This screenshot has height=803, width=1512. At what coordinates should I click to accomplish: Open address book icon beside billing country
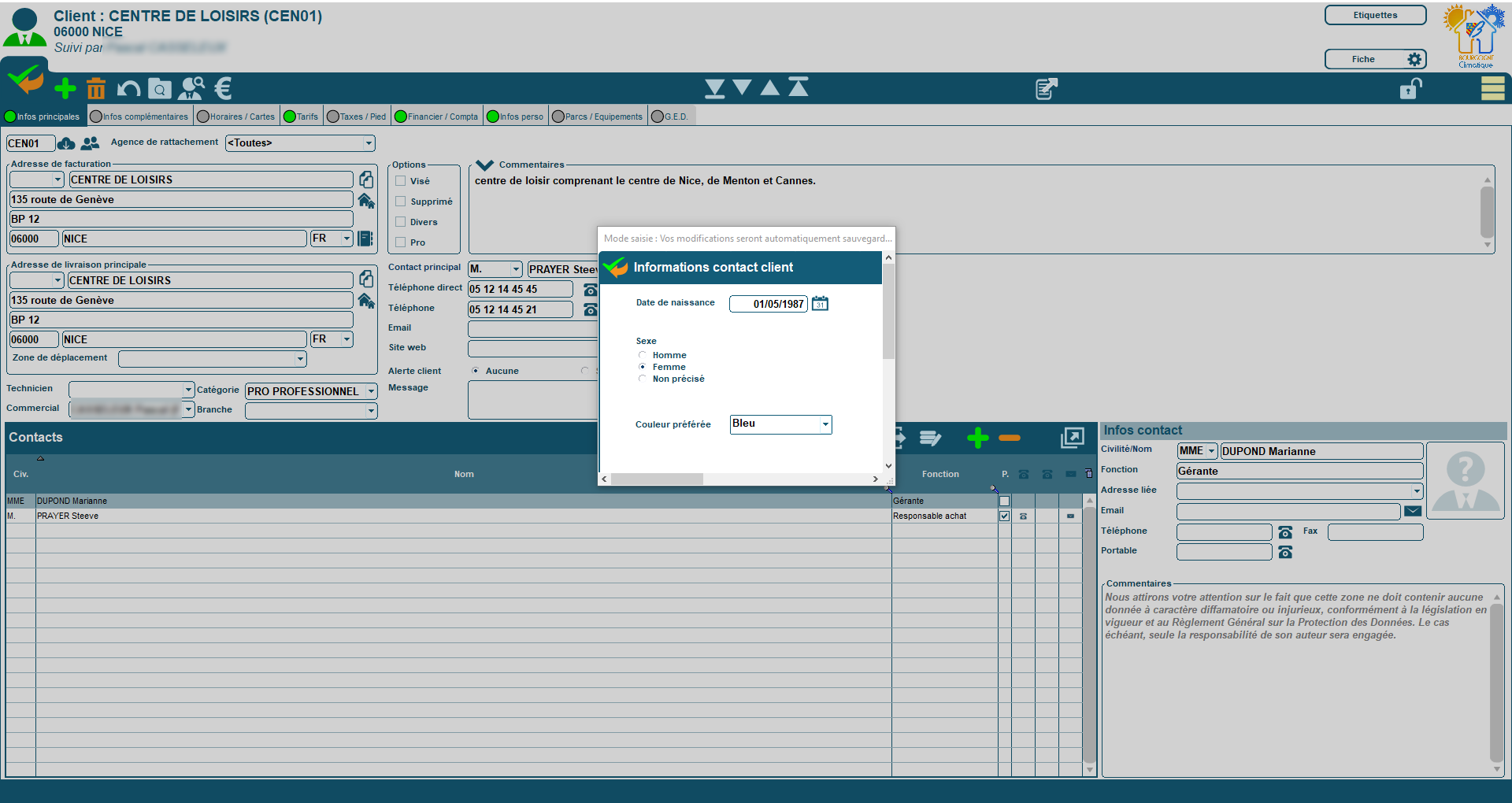tap(365, 239)
